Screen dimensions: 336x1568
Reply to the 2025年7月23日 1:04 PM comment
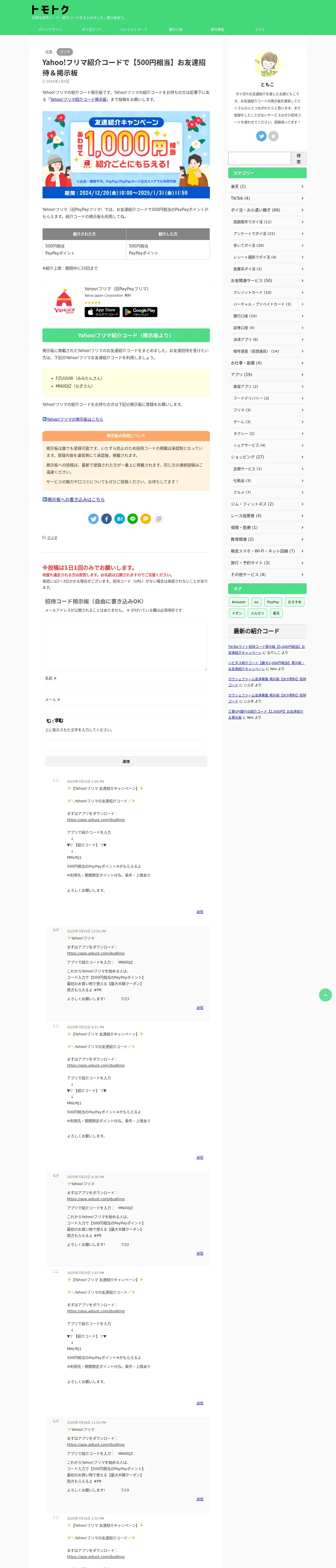(200, 912)
